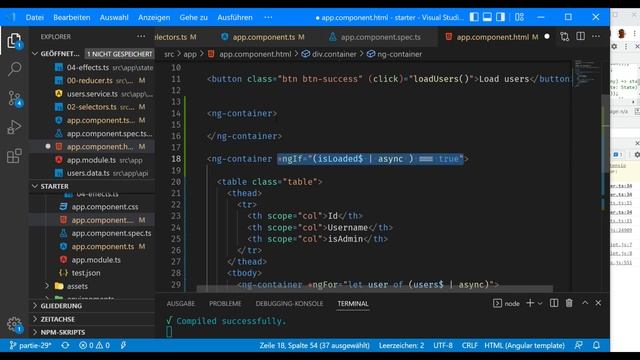The image size is (640, 360).
Task: Open the Explorer view in activity bar
Action: click(14, 41)
